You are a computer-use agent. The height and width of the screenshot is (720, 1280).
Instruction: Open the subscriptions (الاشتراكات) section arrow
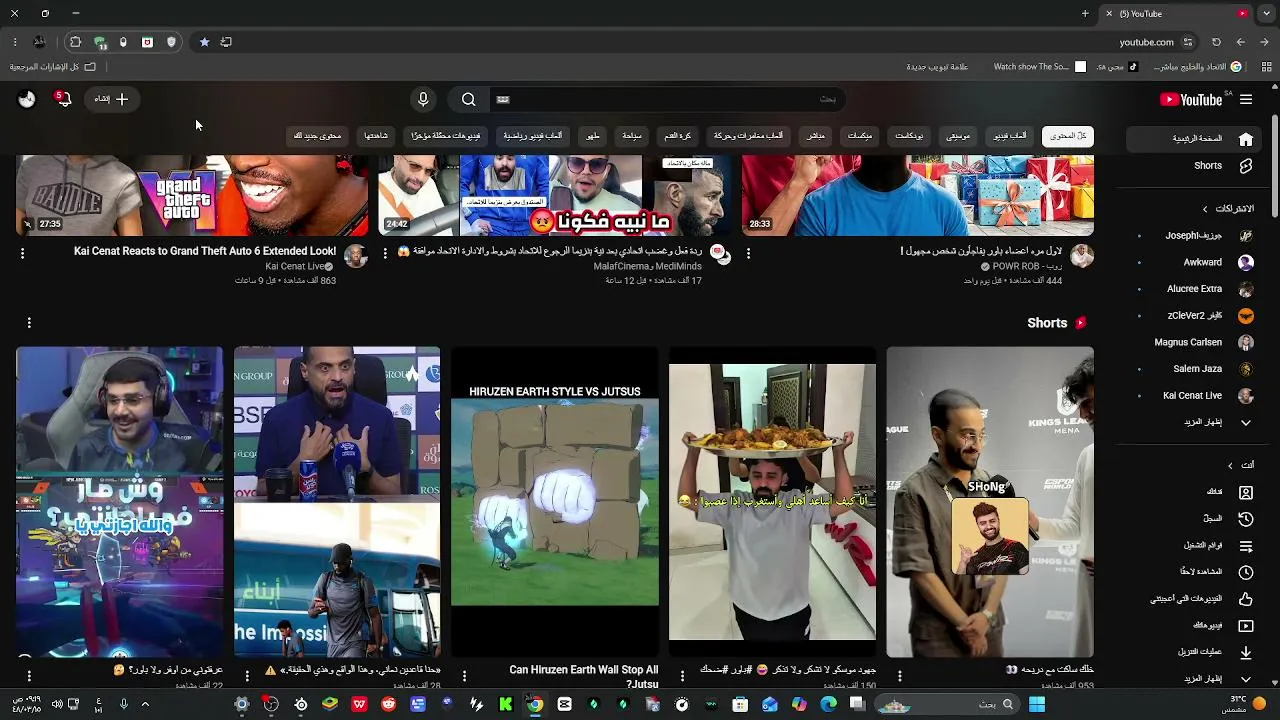tap(1205, 209)
